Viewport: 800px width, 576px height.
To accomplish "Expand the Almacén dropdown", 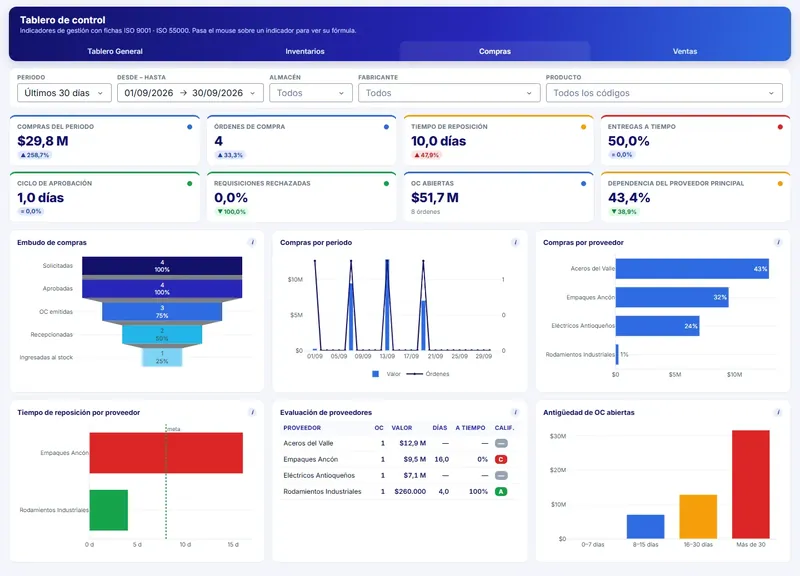I will (311, 93).
